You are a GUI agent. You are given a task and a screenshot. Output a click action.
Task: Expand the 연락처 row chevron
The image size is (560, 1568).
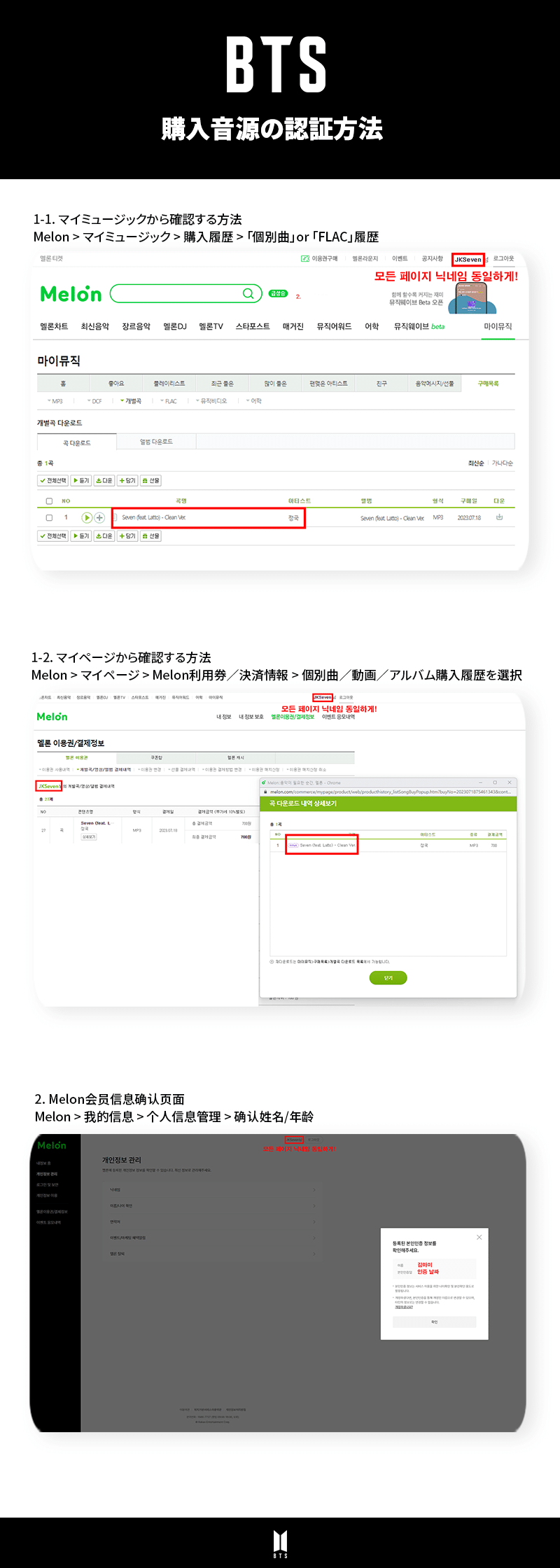pos(314,1221)
